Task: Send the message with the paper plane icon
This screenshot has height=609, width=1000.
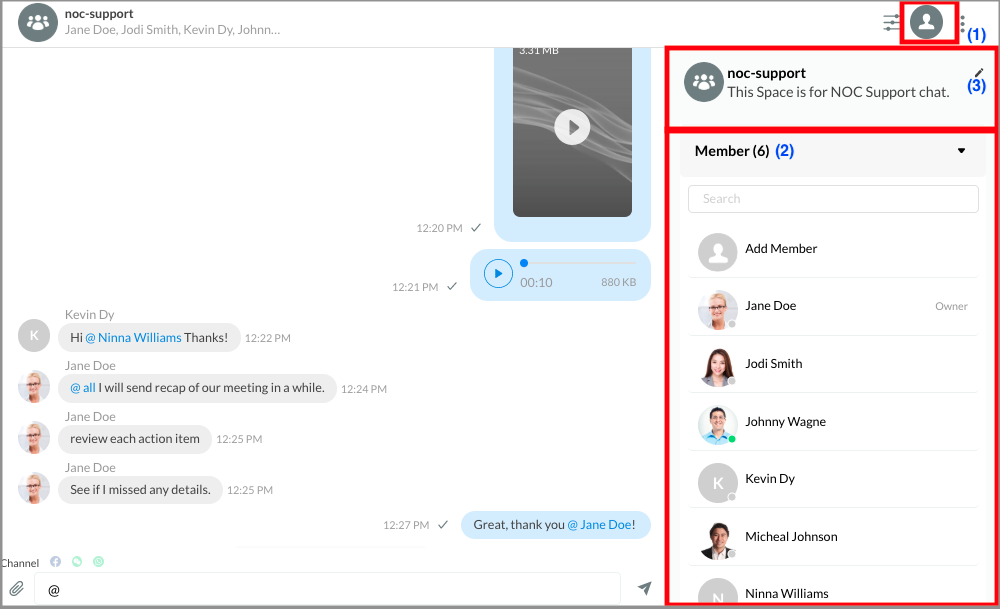Action: (645, 589)
